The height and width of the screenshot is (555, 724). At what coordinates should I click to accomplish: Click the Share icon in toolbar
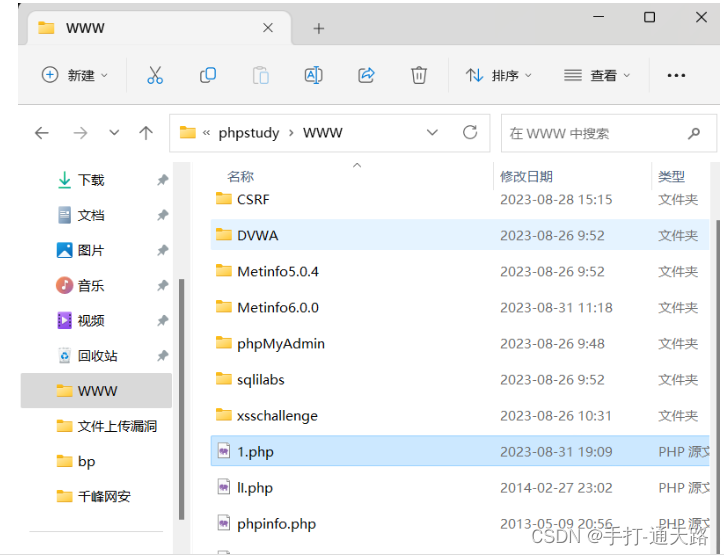[x=366, y=75]
